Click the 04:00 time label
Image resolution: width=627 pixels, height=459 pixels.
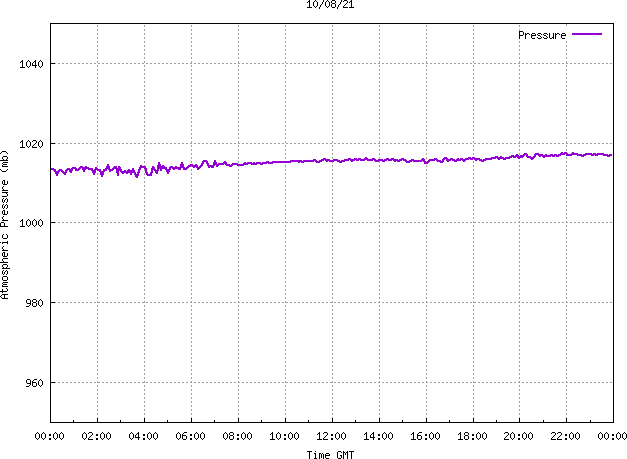(144, 436)
